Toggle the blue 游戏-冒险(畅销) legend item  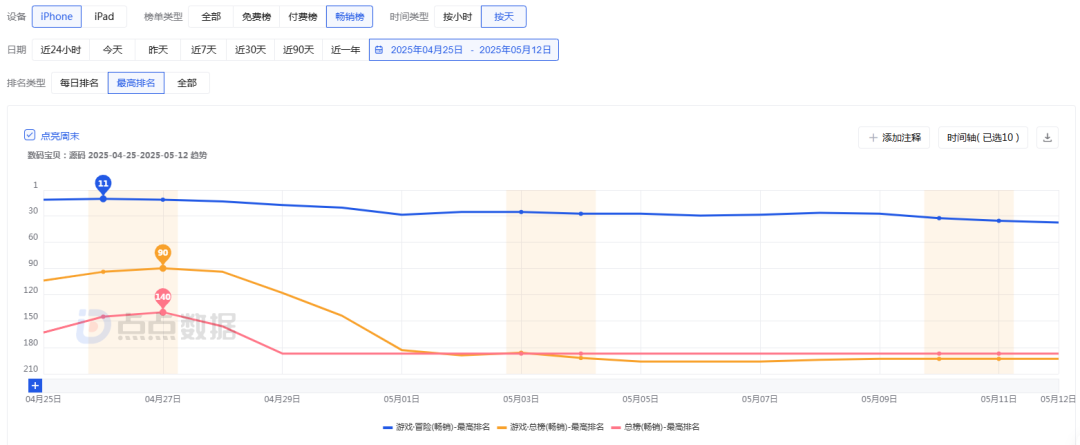point(436,427)
